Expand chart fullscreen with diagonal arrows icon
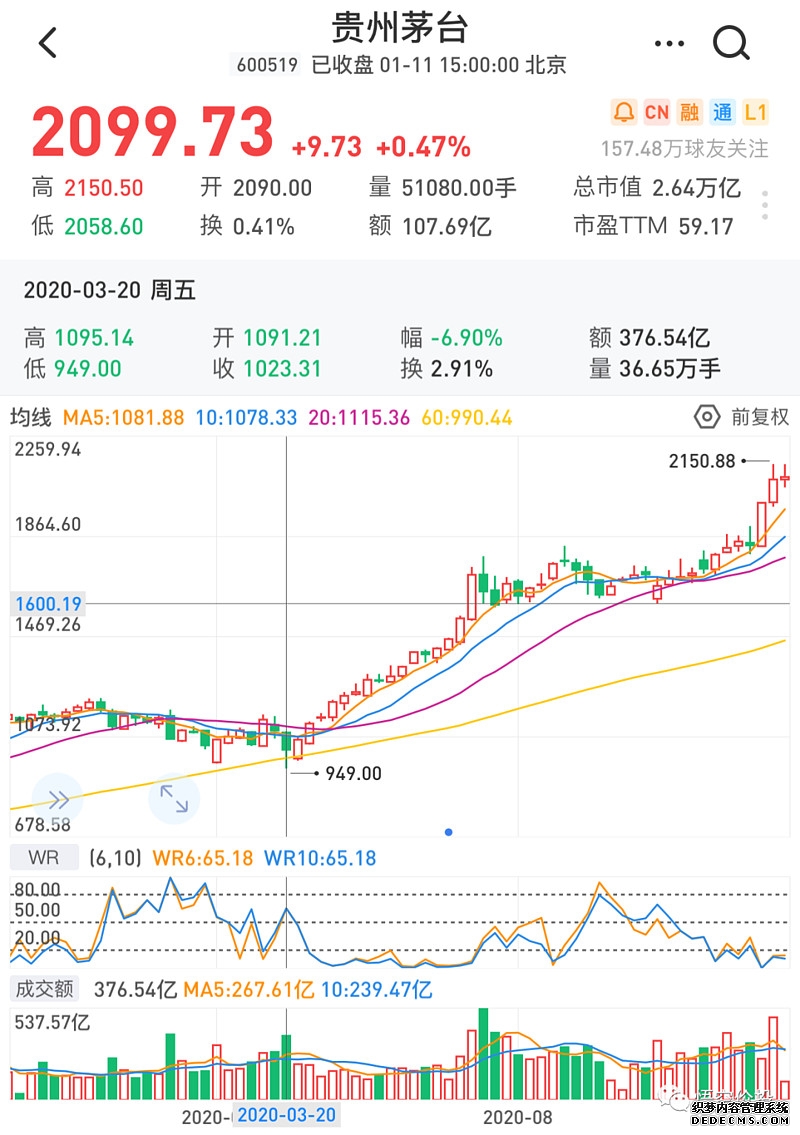 tap(175, 800)
